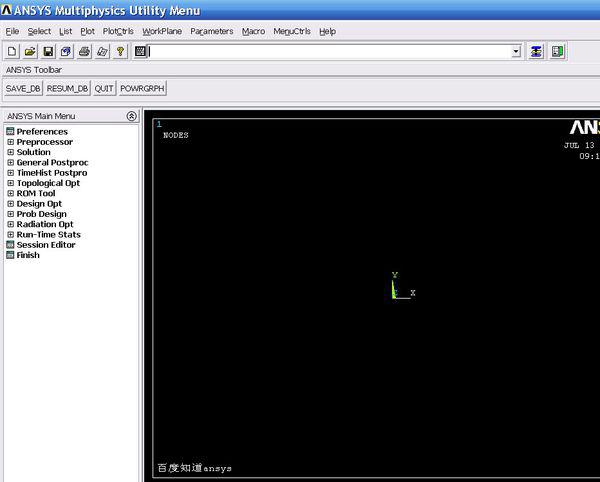Click inside the command input field
Viewport: 600px width, 482px height.
(x=330, y=51)
